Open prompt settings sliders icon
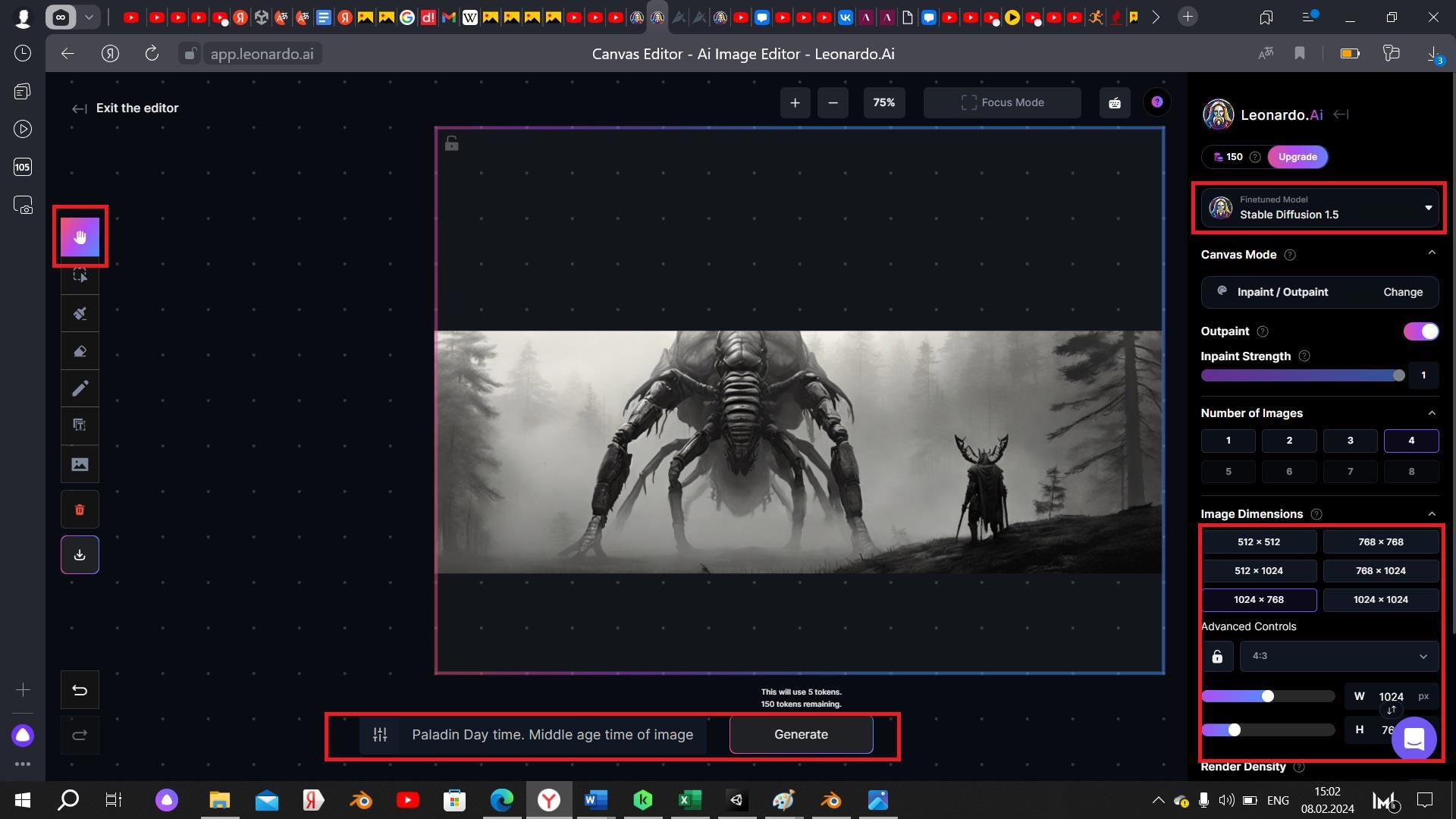This screenshot has height=819, width=1456. [x=380, y=734]
